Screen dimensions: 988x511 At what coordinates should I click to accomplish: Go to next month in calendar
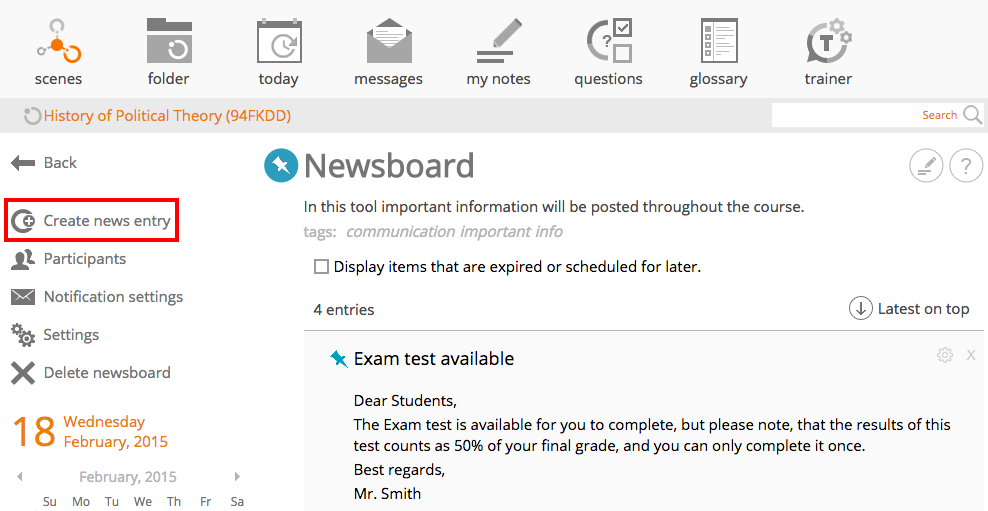(237, 477)
